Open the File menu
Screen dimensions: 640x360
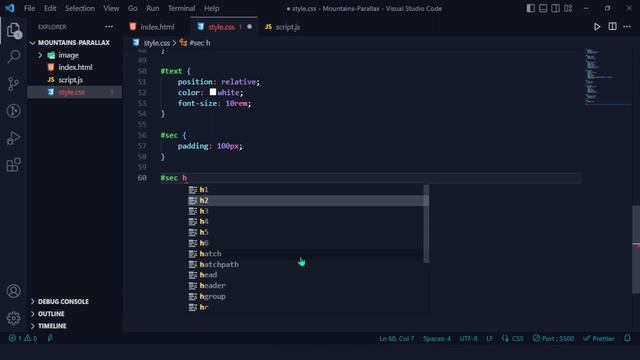click(x=29, y=8)
